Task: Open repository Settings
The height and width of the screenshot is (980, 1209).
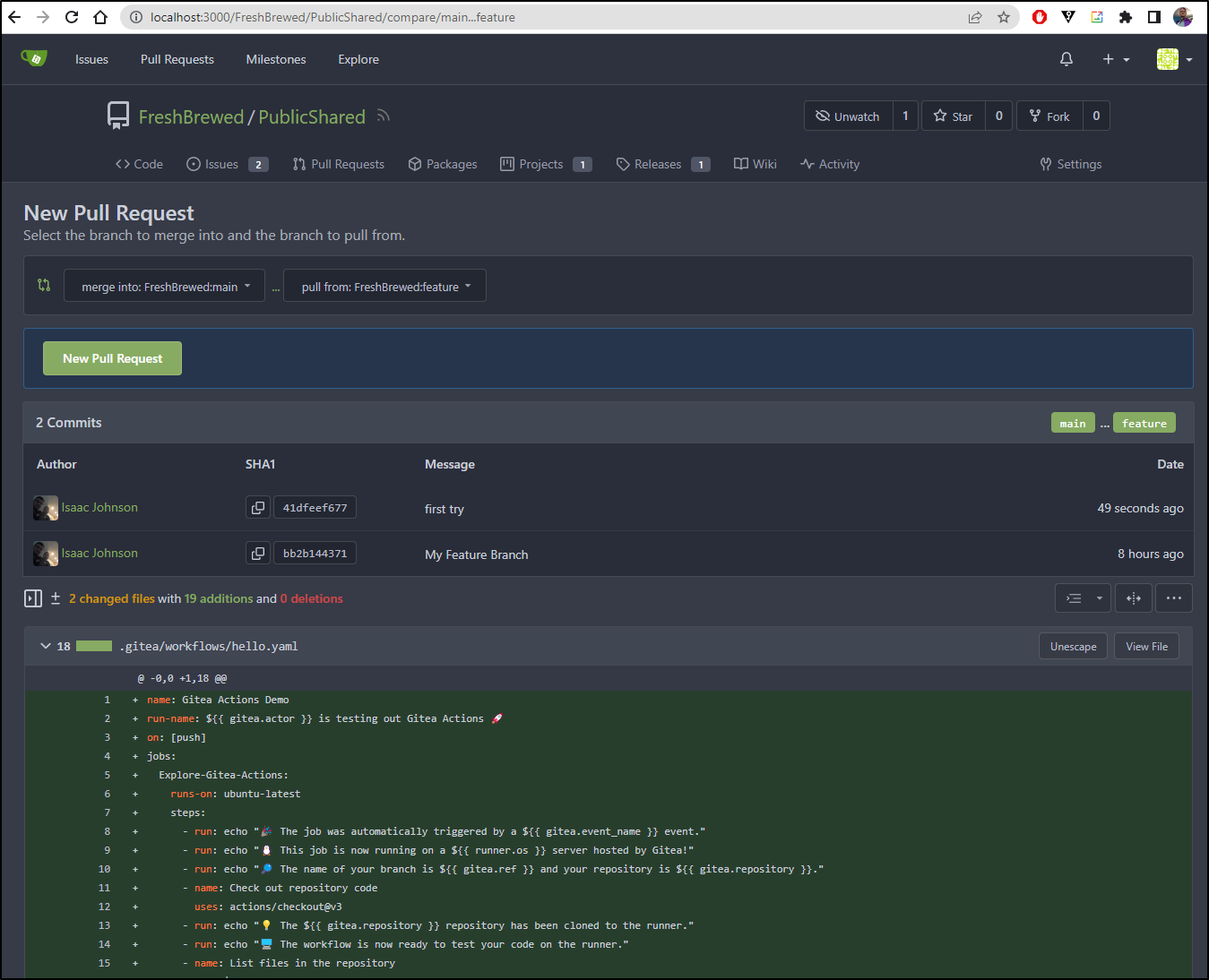Action: pos(1070,164)
